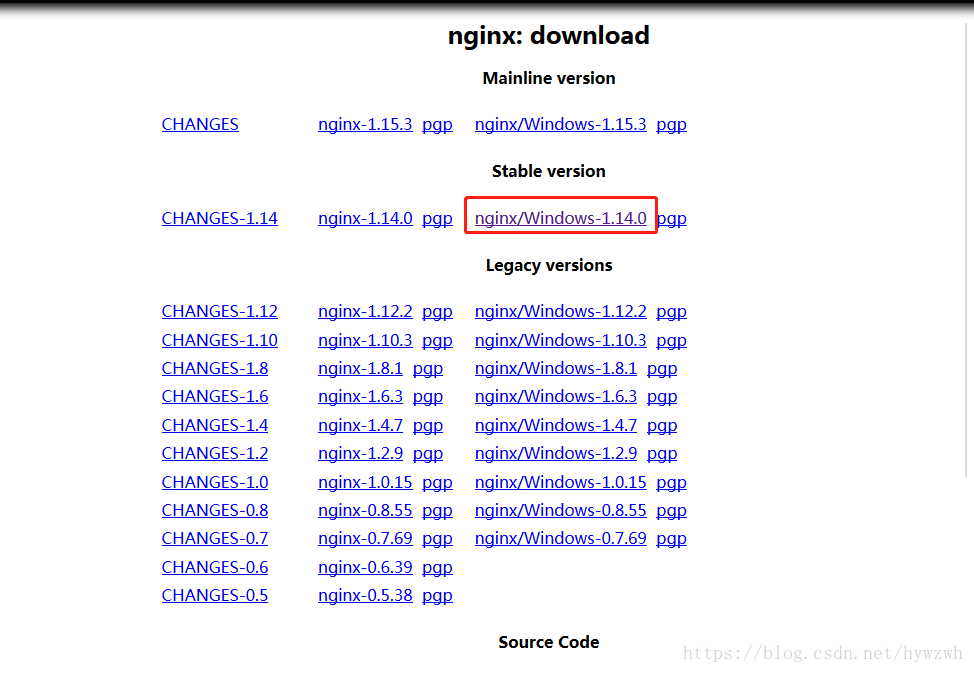The image size is (974, 673).
Task: Download nginx/Windows-1.12.2
Action: (x=560, y=311)
